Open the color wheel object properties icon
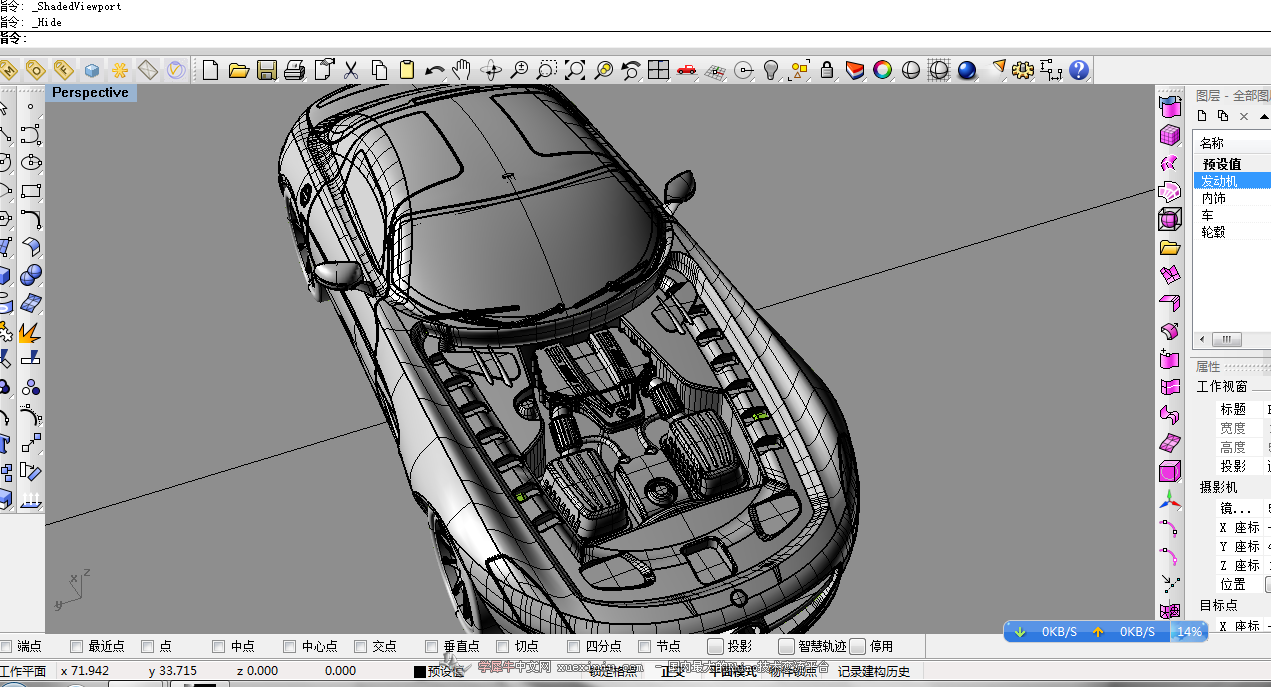This screenshot has width=1271, height=687. click(x=882, y=70)
